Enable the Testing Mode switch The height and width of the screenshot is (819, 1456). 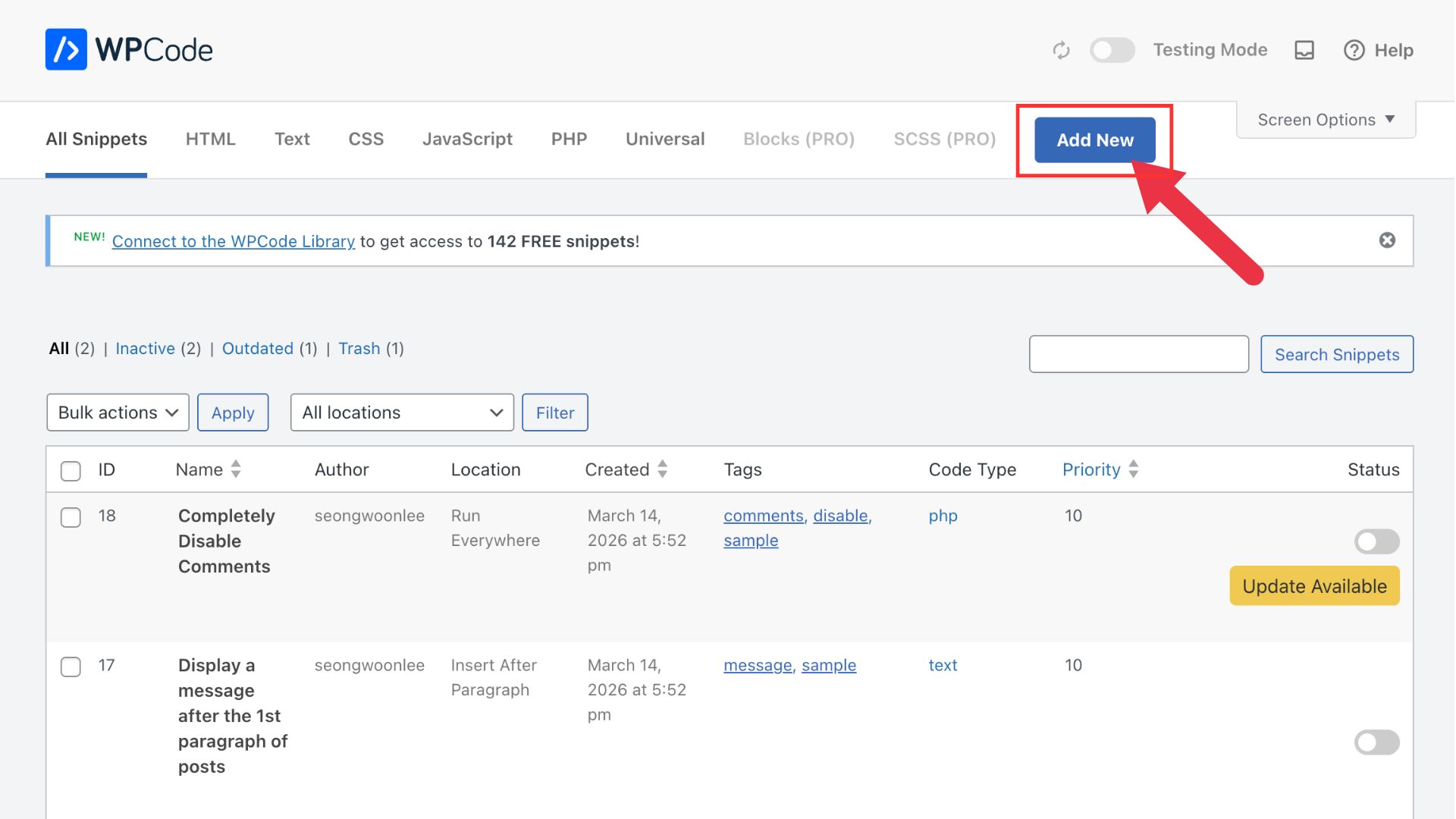coord(1112,50)
